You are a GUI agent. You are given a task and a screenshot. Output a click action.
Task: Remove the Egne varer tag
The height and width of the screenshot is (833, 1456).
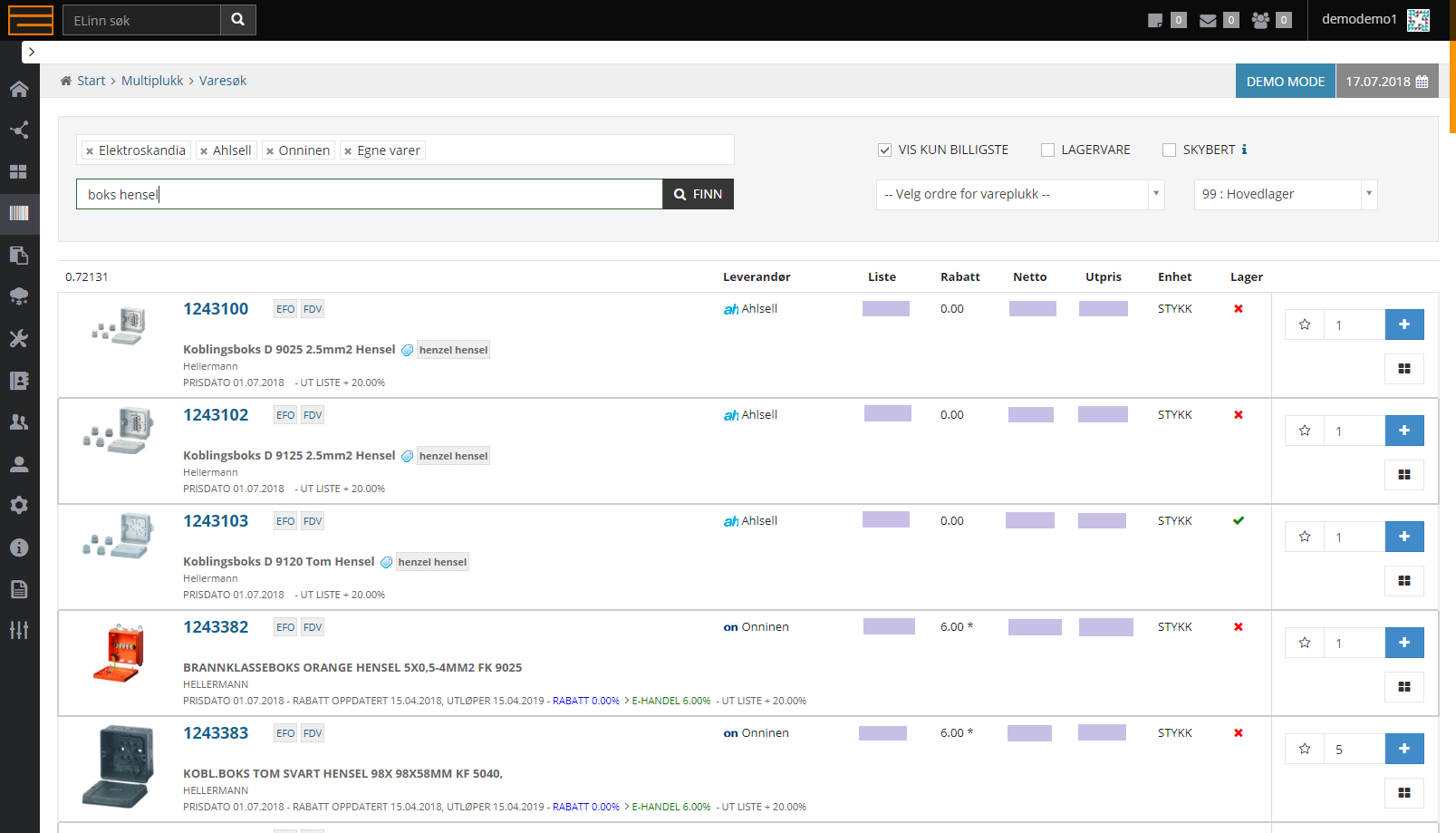click(x=348, y=151)
